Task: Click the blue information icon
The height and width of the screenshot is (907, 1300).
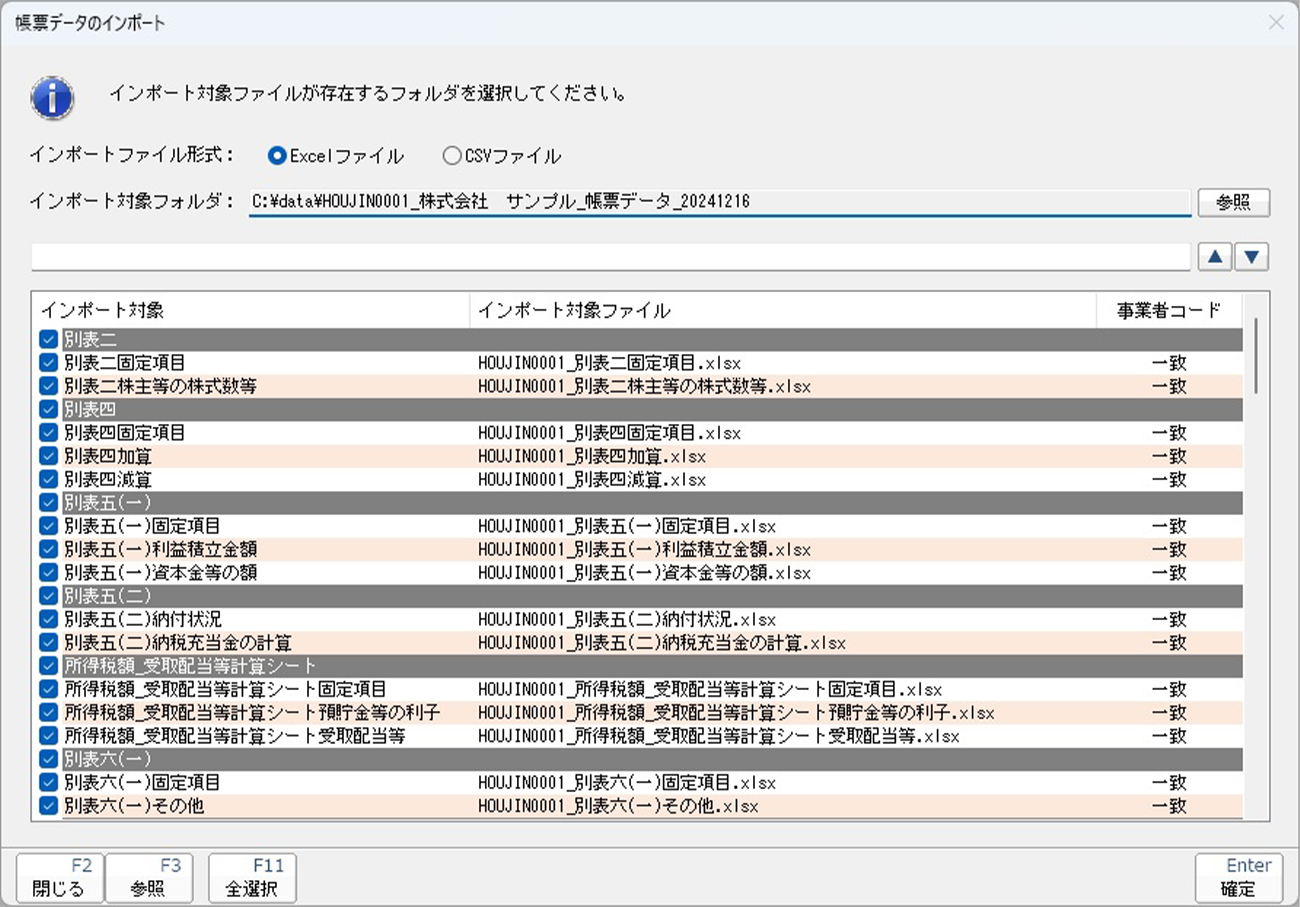Action: (52, 97)
